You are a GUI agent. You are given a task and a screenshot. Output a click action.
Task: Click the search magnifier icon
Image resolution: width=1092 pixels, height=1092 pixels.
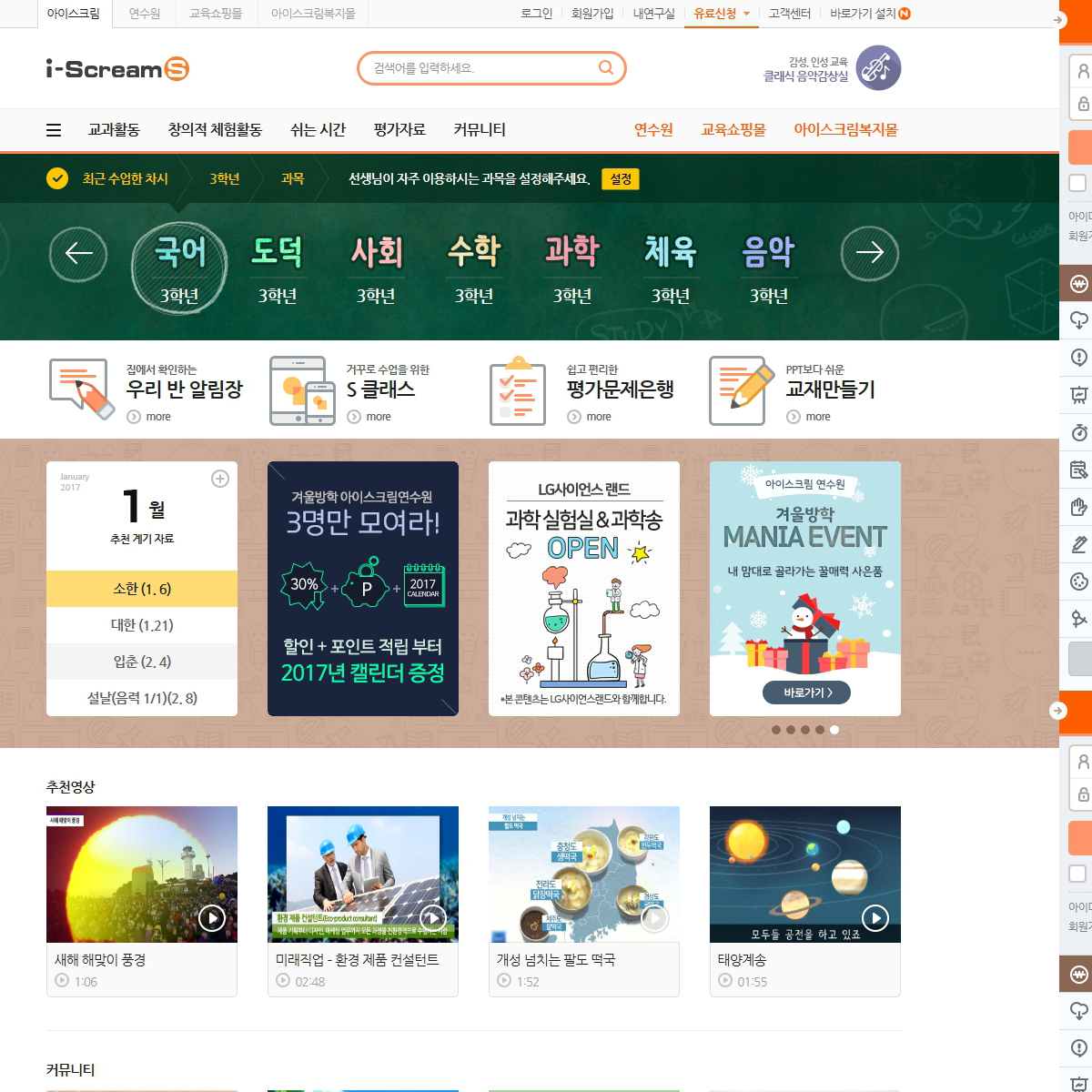tap(605, 67)
